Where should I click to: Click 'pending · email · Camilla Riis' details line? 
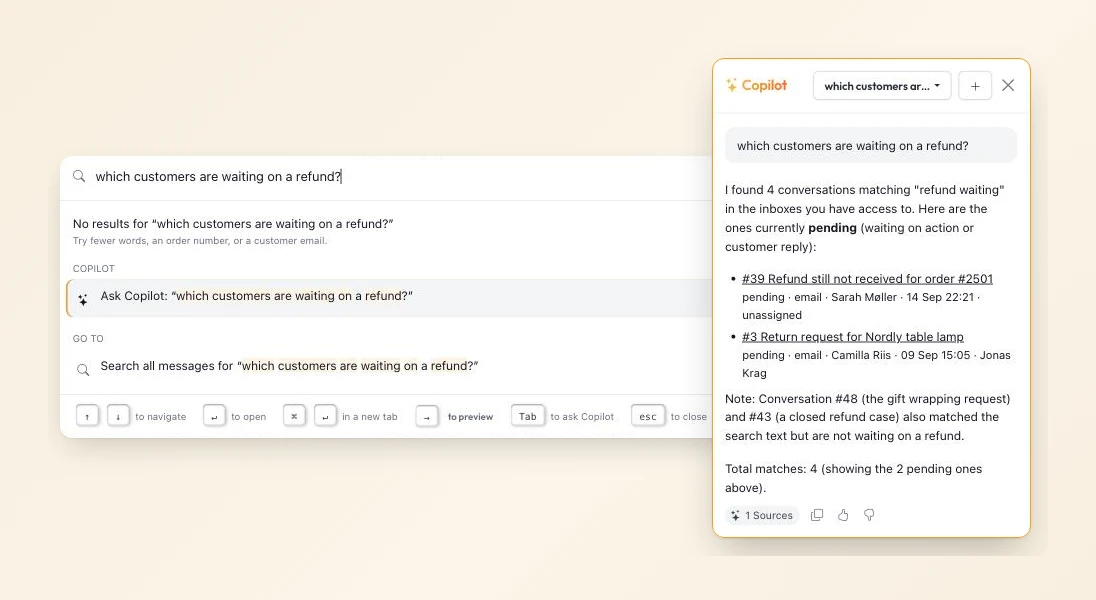876,364
